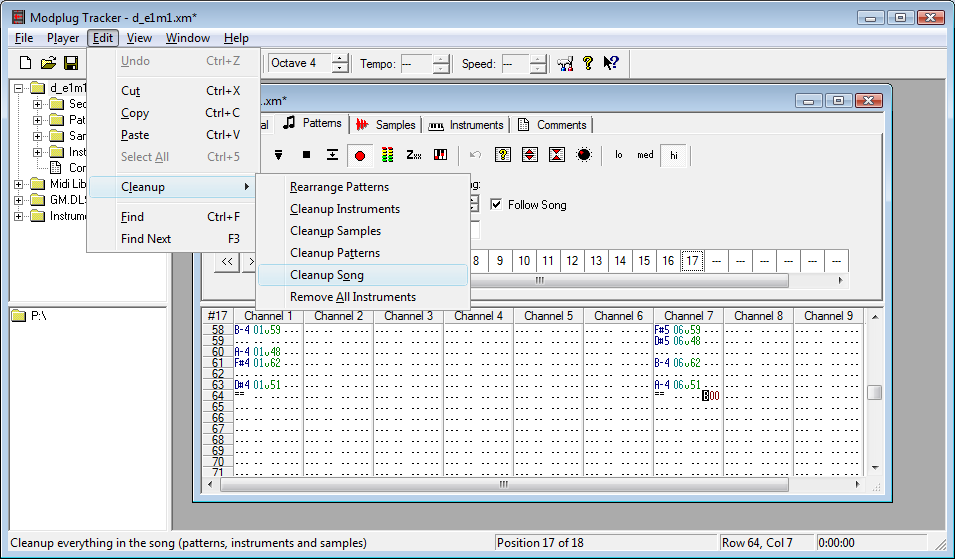Click the Zxx macro icon
955x559 pixels.
[414, 155]
